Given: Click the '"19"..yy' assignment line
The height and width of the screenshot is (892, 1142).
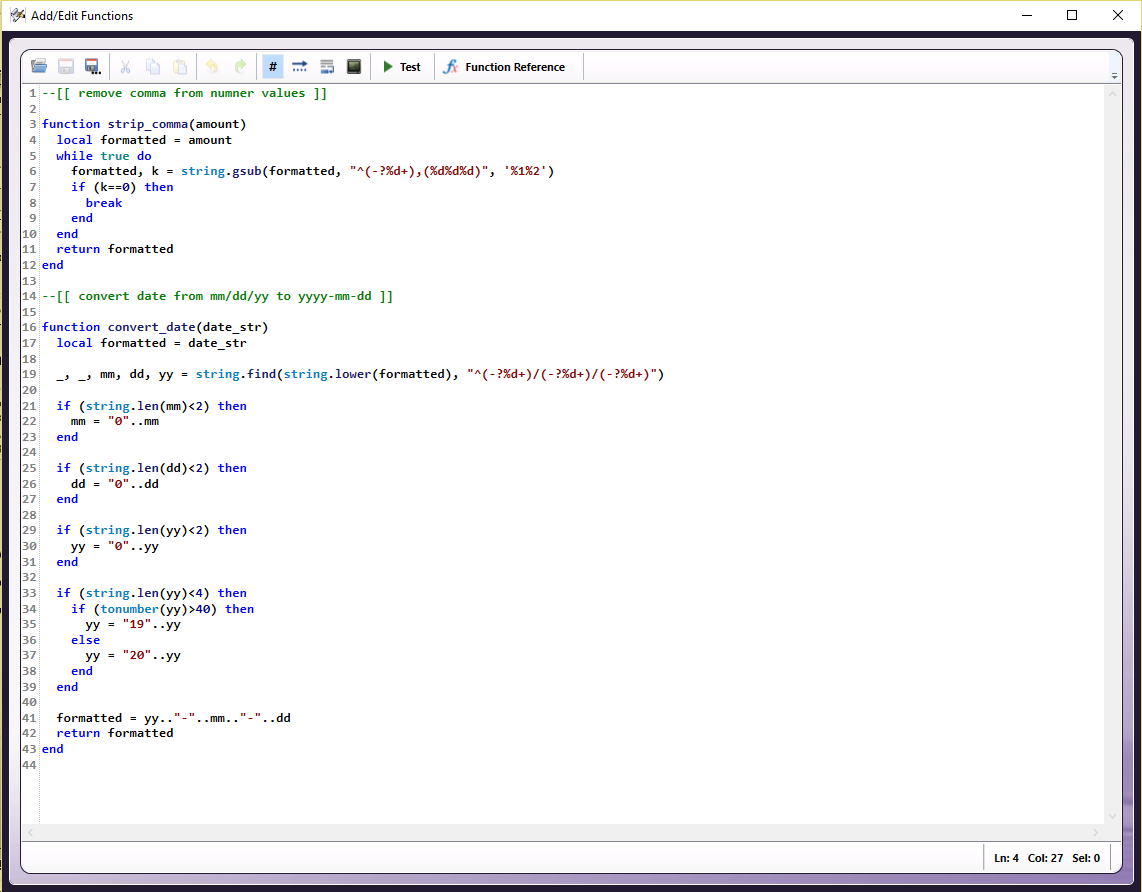Looking at the screenshot, I should [133, 625].
